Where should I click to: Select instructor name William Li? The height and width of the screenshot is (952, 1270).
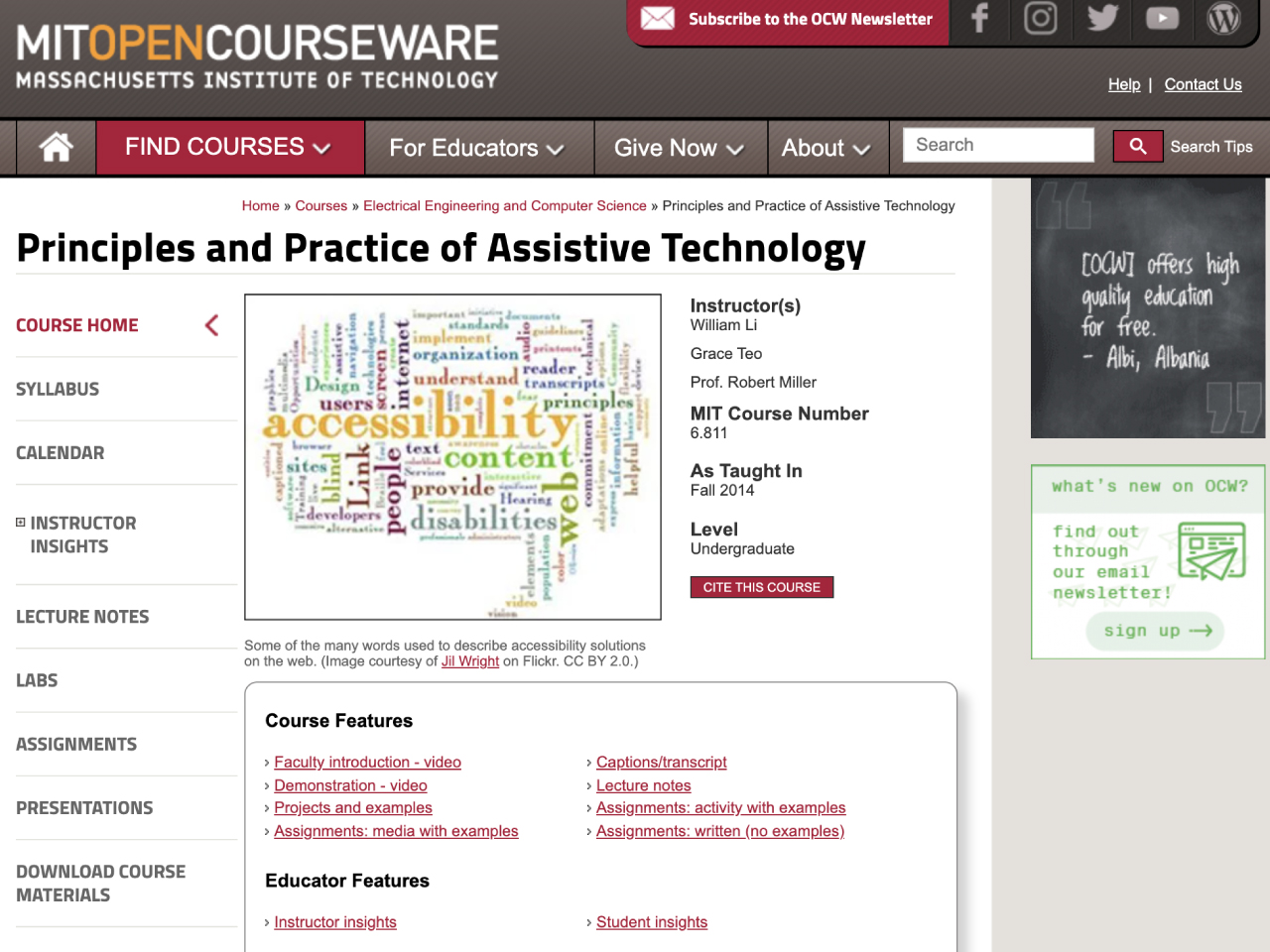pyautogui.click(x=723, y=325)
